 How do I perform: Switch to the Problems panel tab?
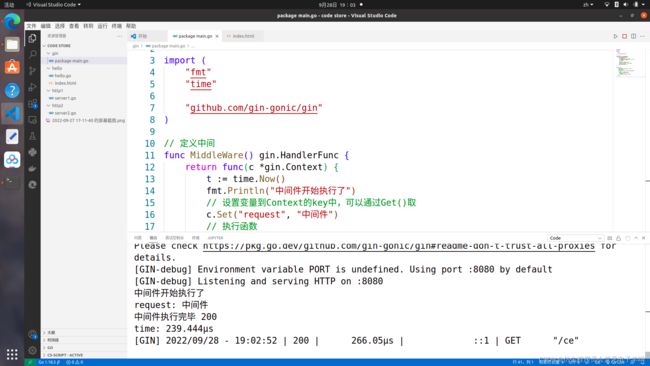coord(138,238)
